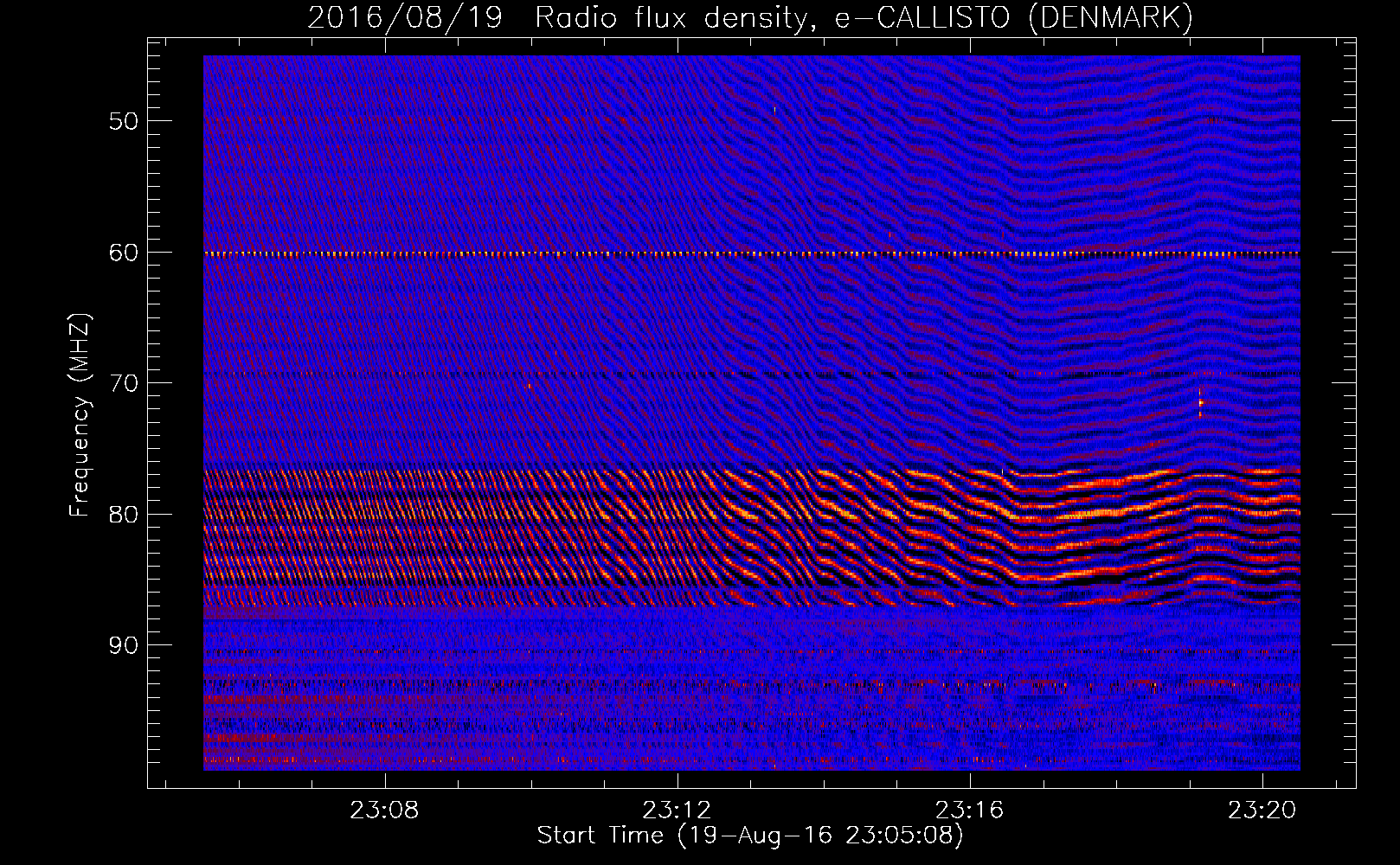
Task: Select the 23:08 time tick label
Action: pyautogui.click(x=384, y=810)
